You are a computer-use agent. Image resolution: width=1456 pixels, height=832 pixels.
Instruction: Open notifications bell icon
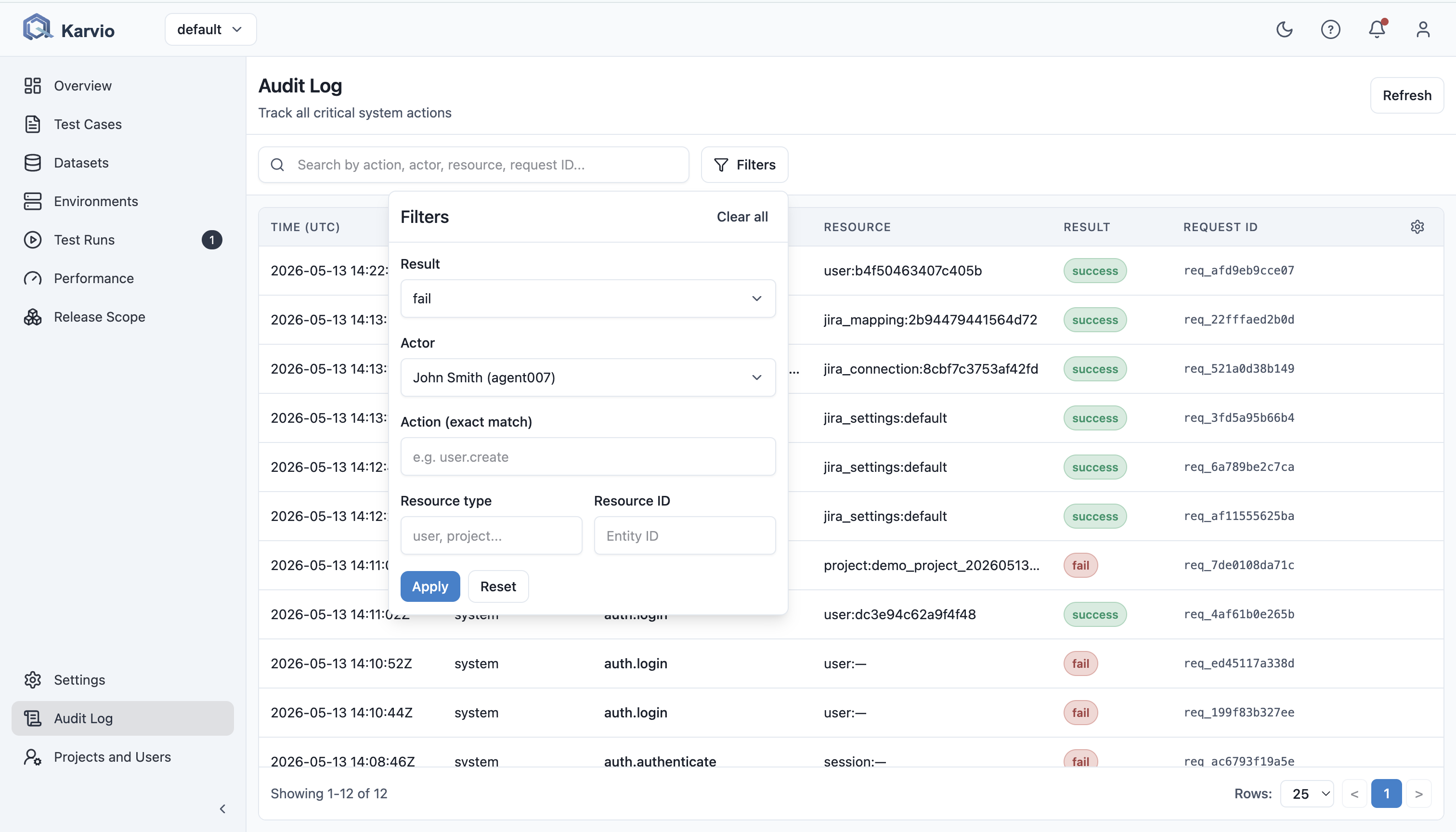click(x=1377, y=29)
